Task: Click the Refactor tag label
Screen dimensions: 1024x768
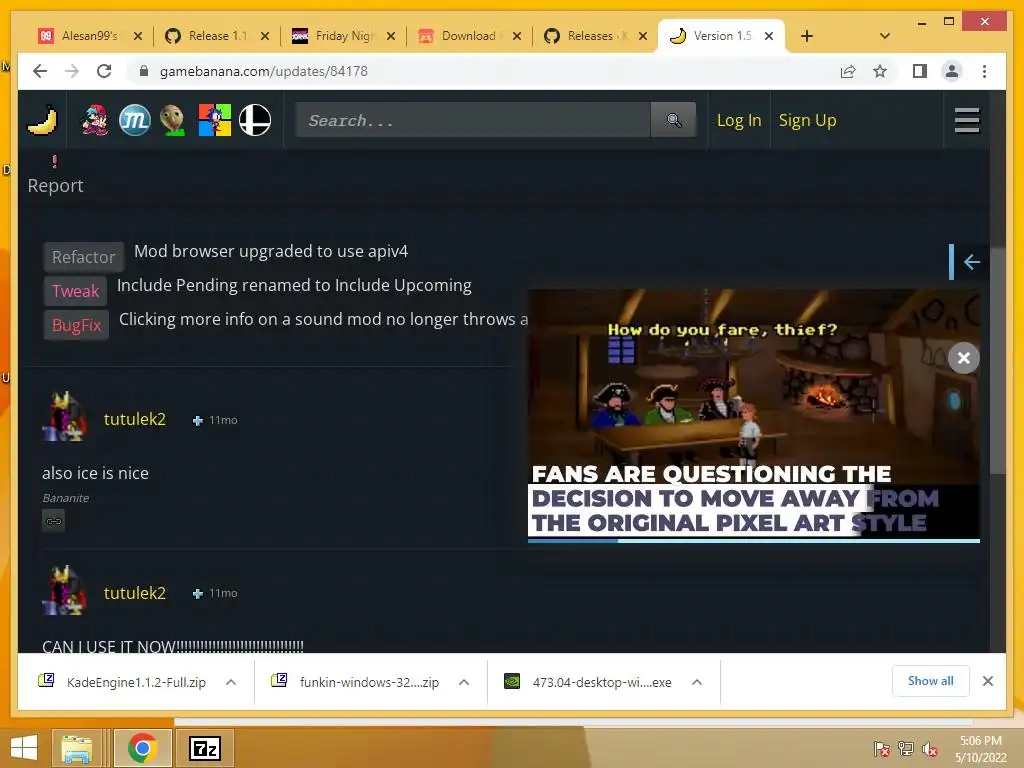Action: point(84,257)
